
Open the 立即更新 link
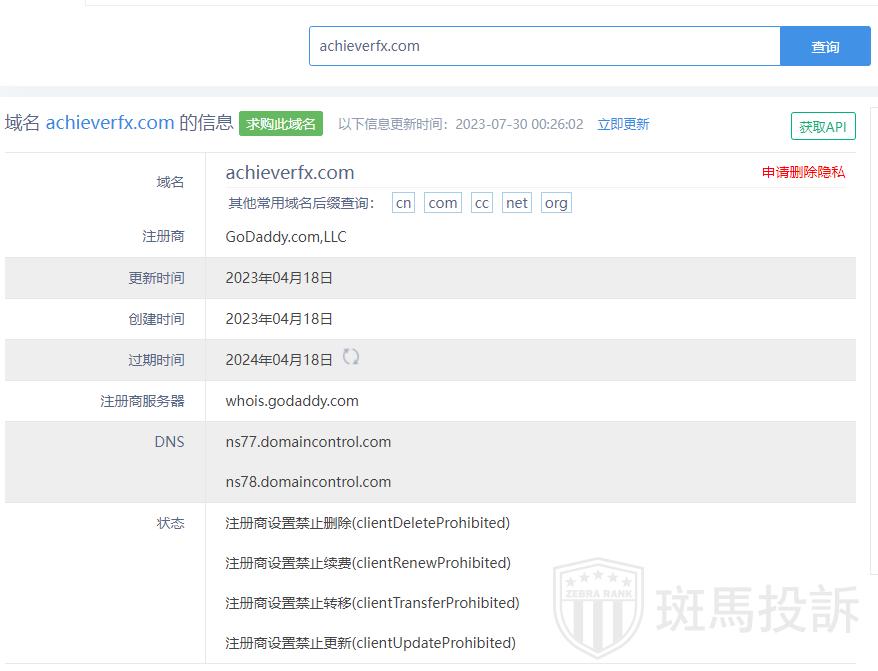pyautogui.click(x=623, y=124)
